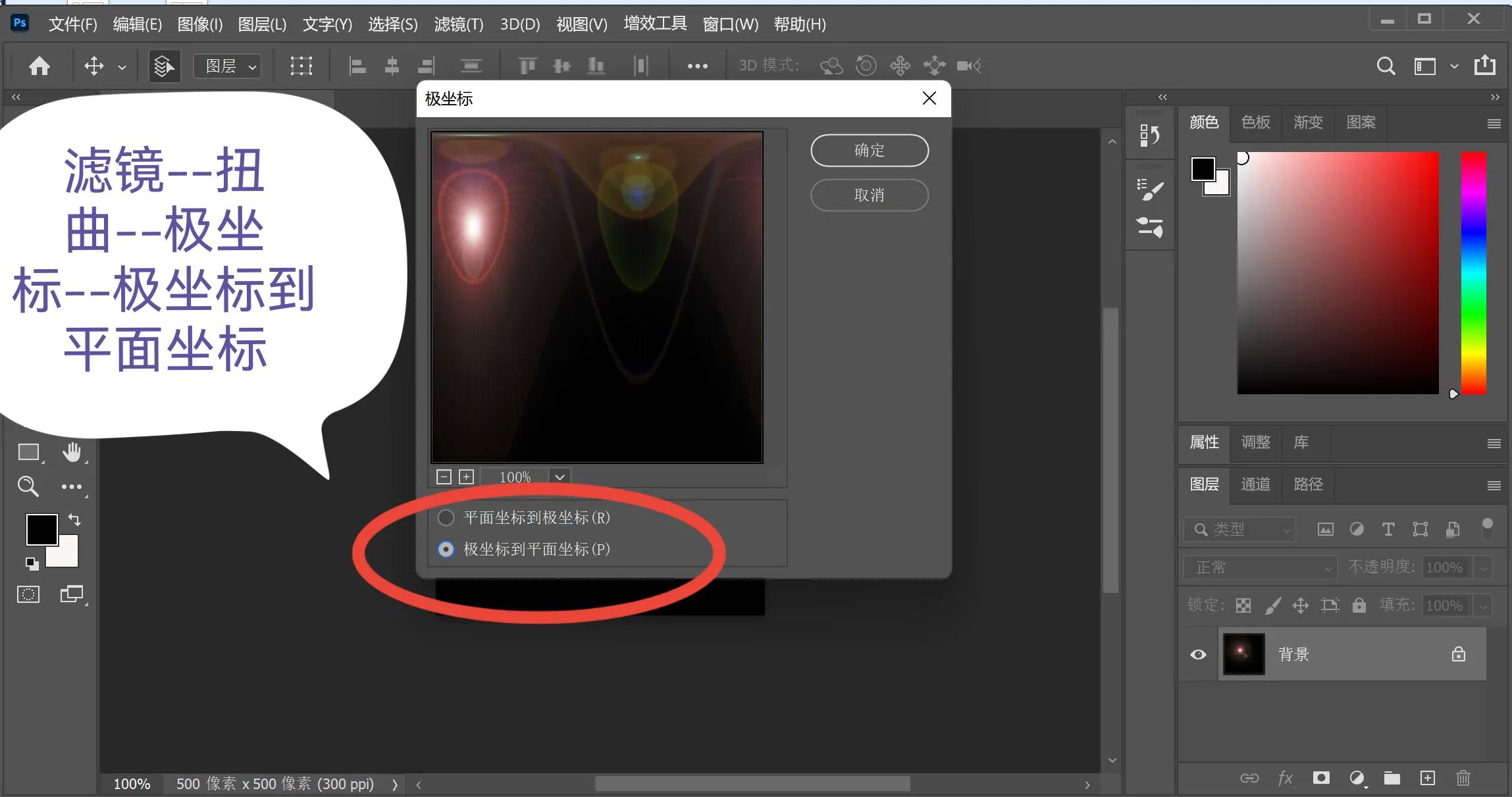This screenshot has height=797, width=1512.
Task: Open the 滤镜(T) menu
Action: [458, 24]
